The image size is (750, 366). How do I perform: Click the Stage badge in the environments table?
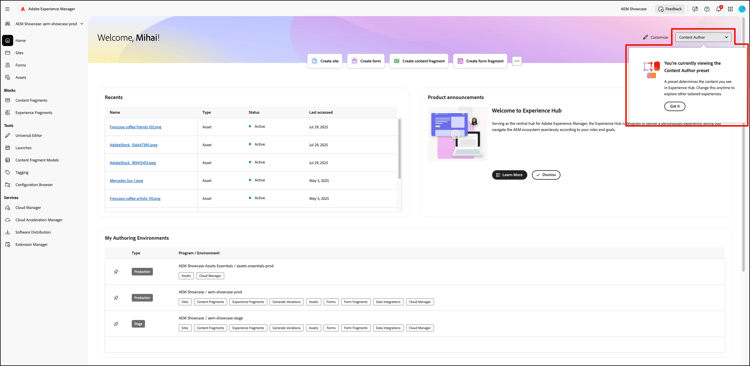(x=138, y=323)
